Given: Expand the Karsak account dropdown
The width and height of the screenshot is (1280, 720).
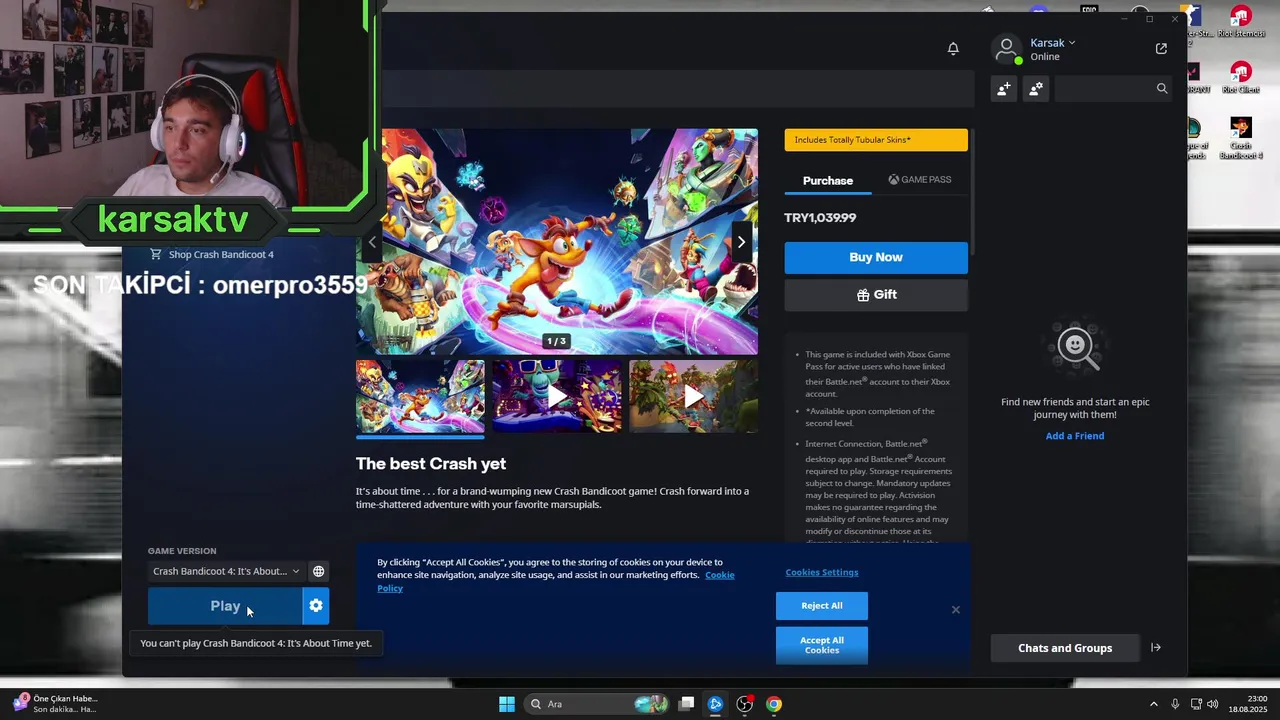Looking at the screenshot, I should point(1053,43).
